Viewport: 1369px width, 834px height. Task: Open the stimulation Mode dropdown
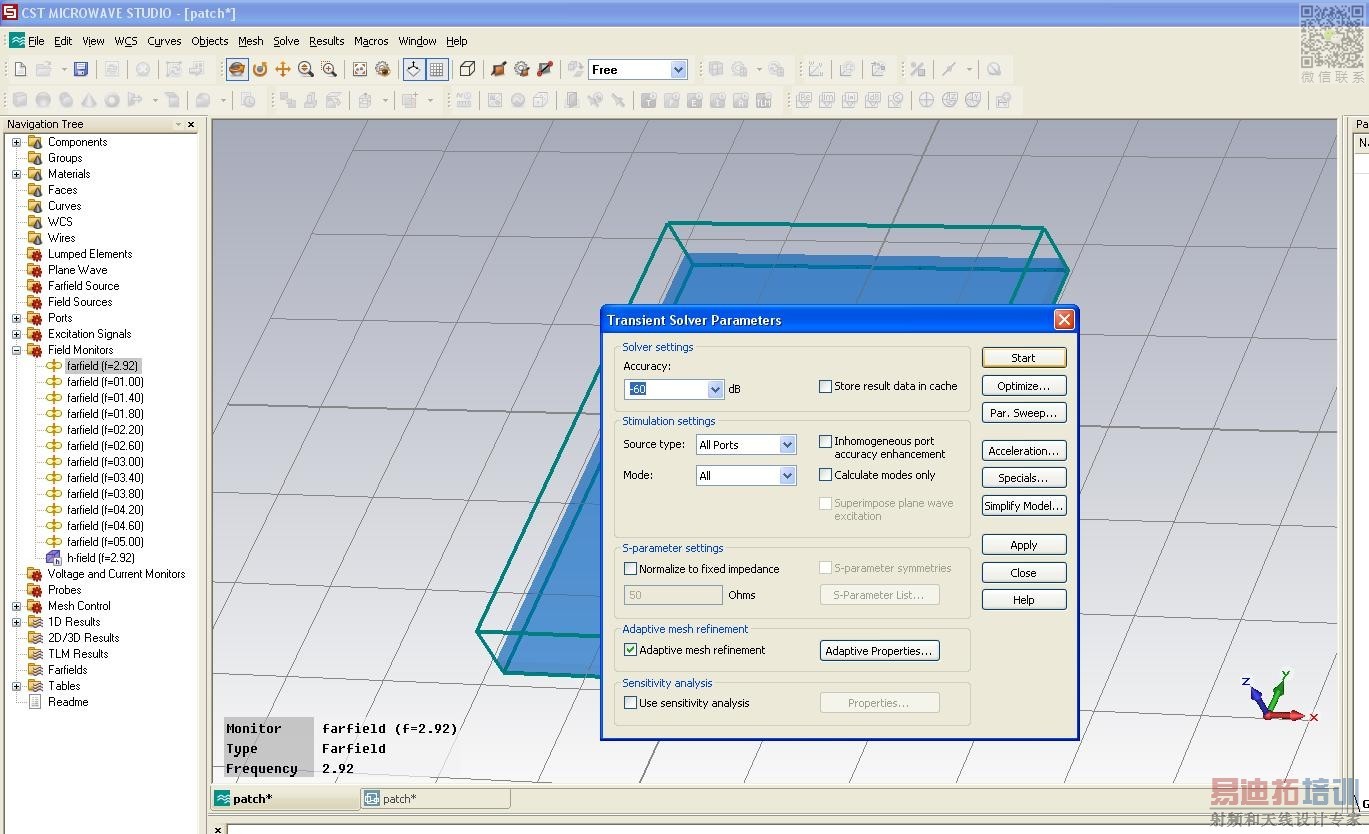787,476
